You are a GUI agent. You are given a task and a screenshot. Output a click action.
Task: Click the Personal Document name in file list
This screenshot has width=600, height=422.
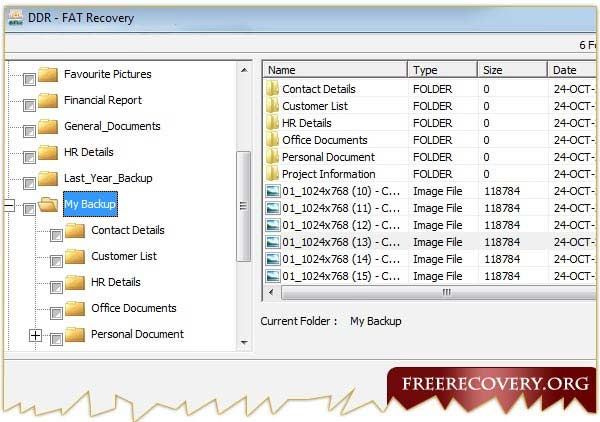coord(328,157)
